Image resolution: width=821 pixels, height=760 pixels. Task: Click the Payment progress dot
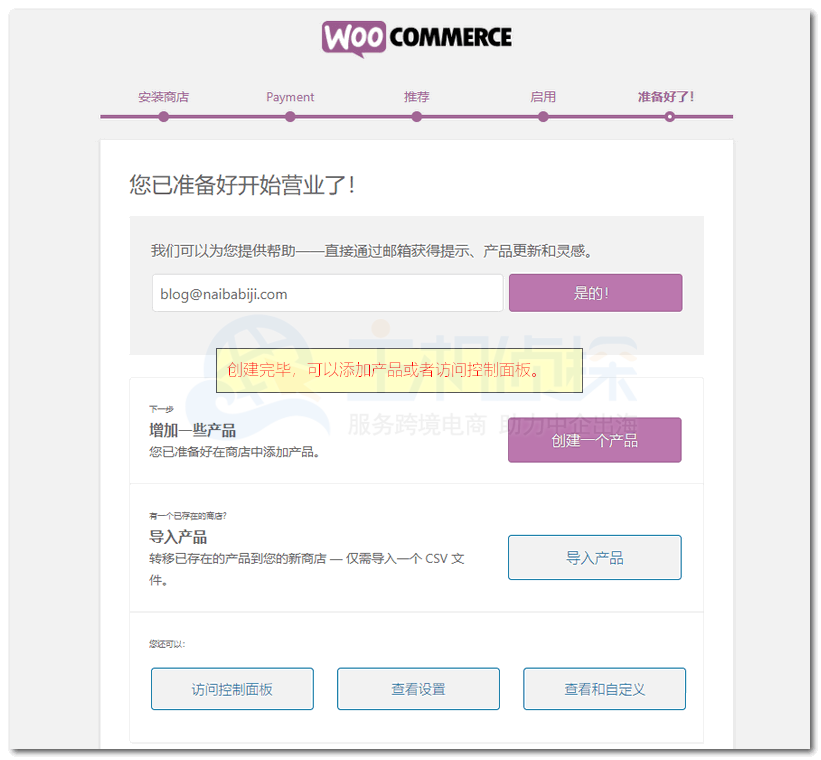pos(290,117)
